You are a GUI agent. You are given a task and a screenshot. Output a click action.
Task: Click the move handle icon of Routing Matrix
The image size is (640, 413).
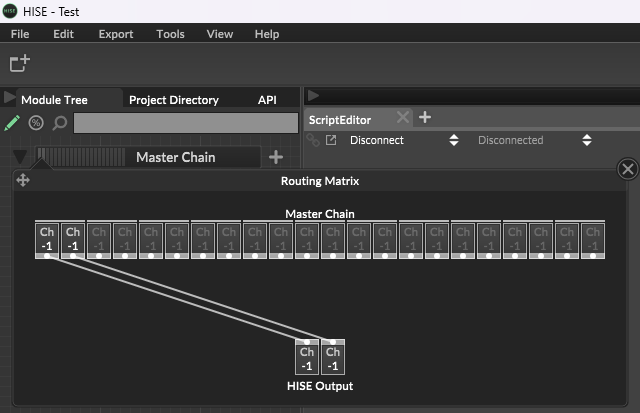(x=23, y=181)
